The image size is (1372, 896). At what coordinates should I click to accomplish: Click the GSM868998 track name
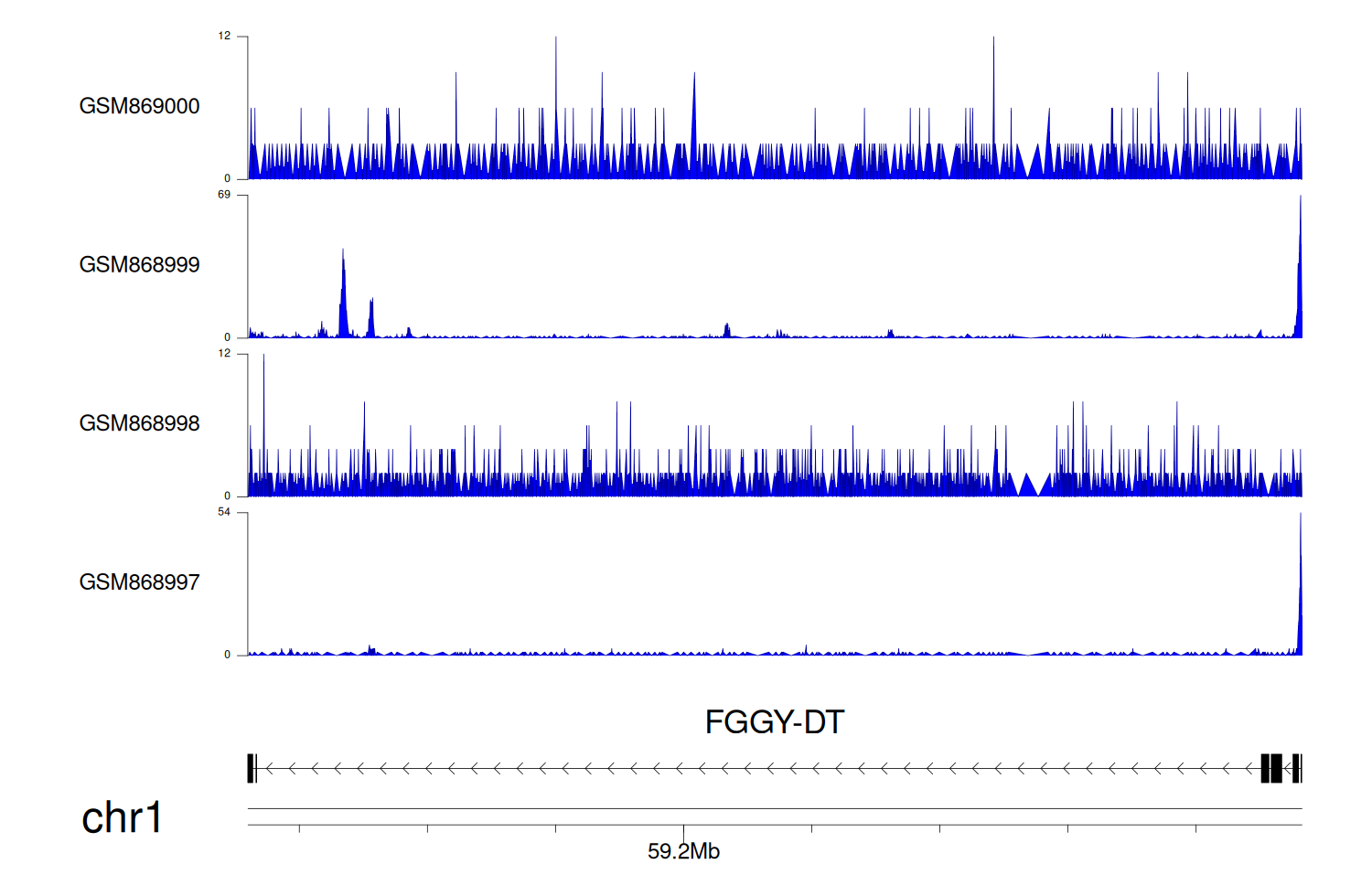point(139,423)
